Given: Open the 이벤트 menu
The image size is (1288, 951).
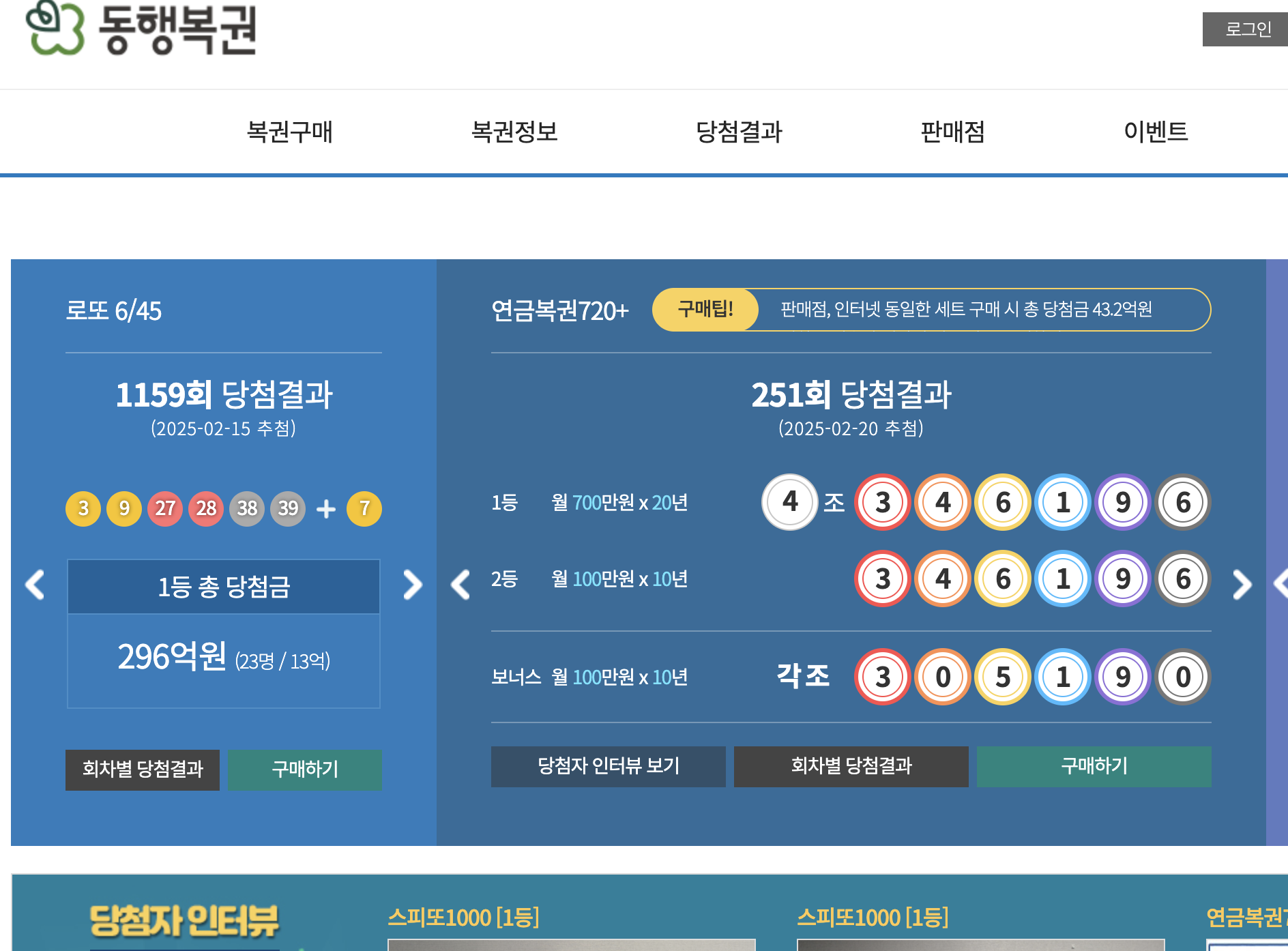Looking at the screenshot, I should [x=1156, y=132].
